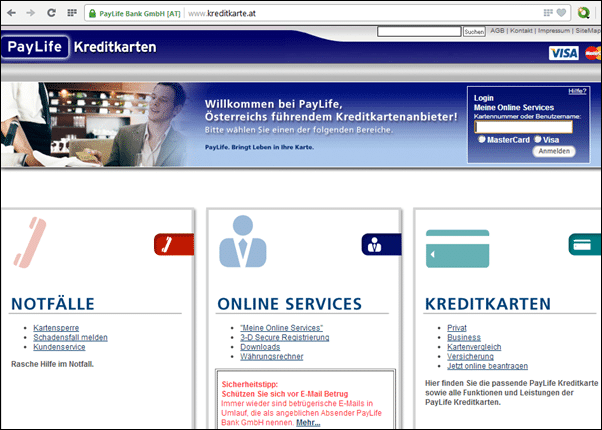The image size is (602, 430).
Task: Click the site search input field
Action: tap(419, 31)
